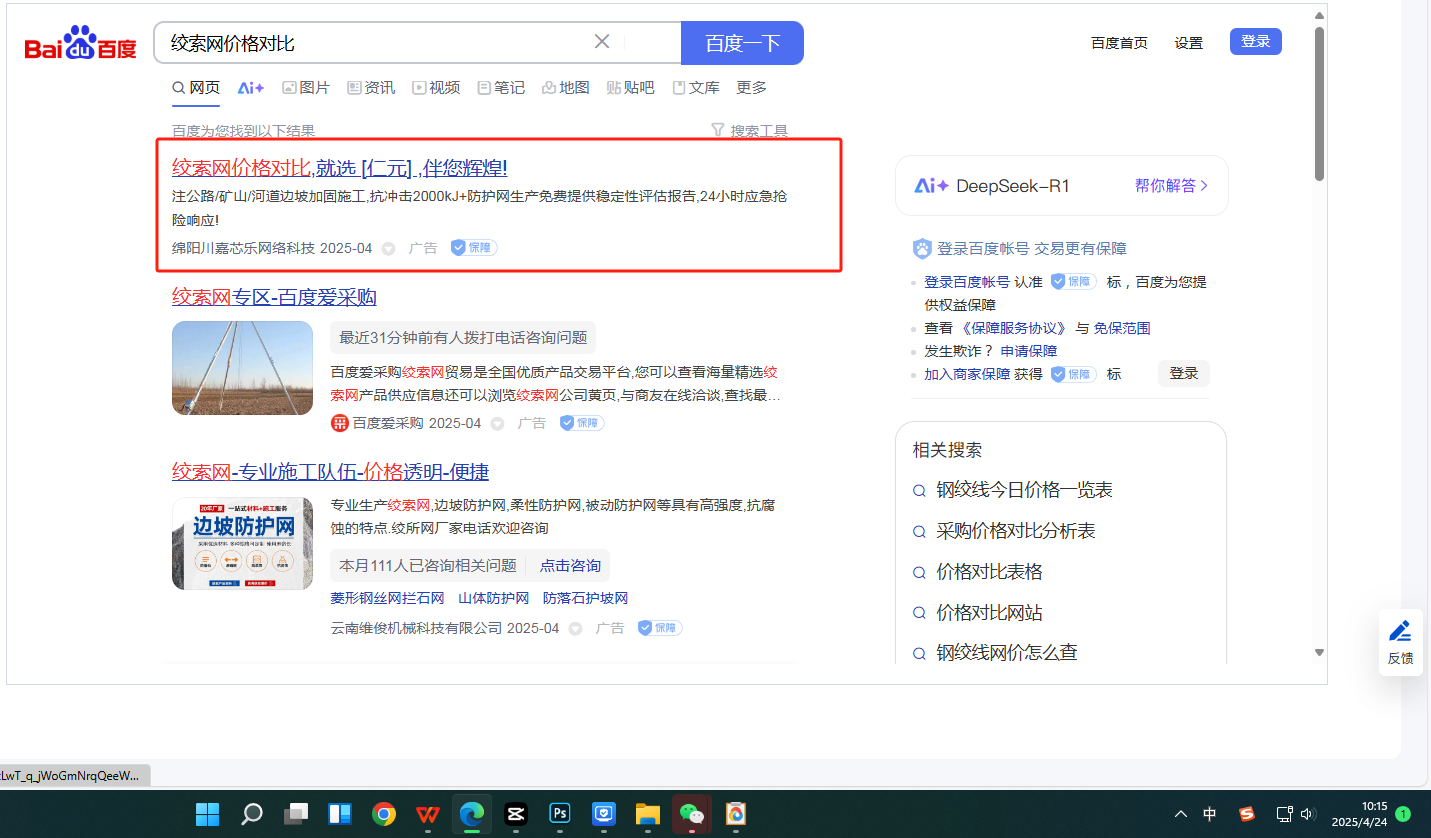The width and height of the screenshot is (1431, 838).
Task: Clear the search box with the X icon
Action: tap(602, 42)
